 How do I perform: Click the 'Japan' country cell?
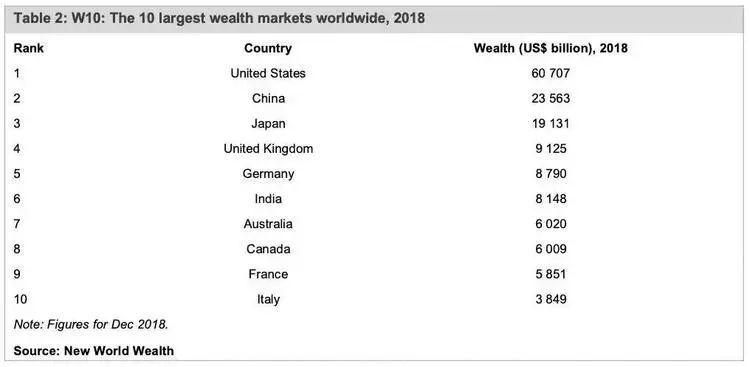click(x=268, y=123)
